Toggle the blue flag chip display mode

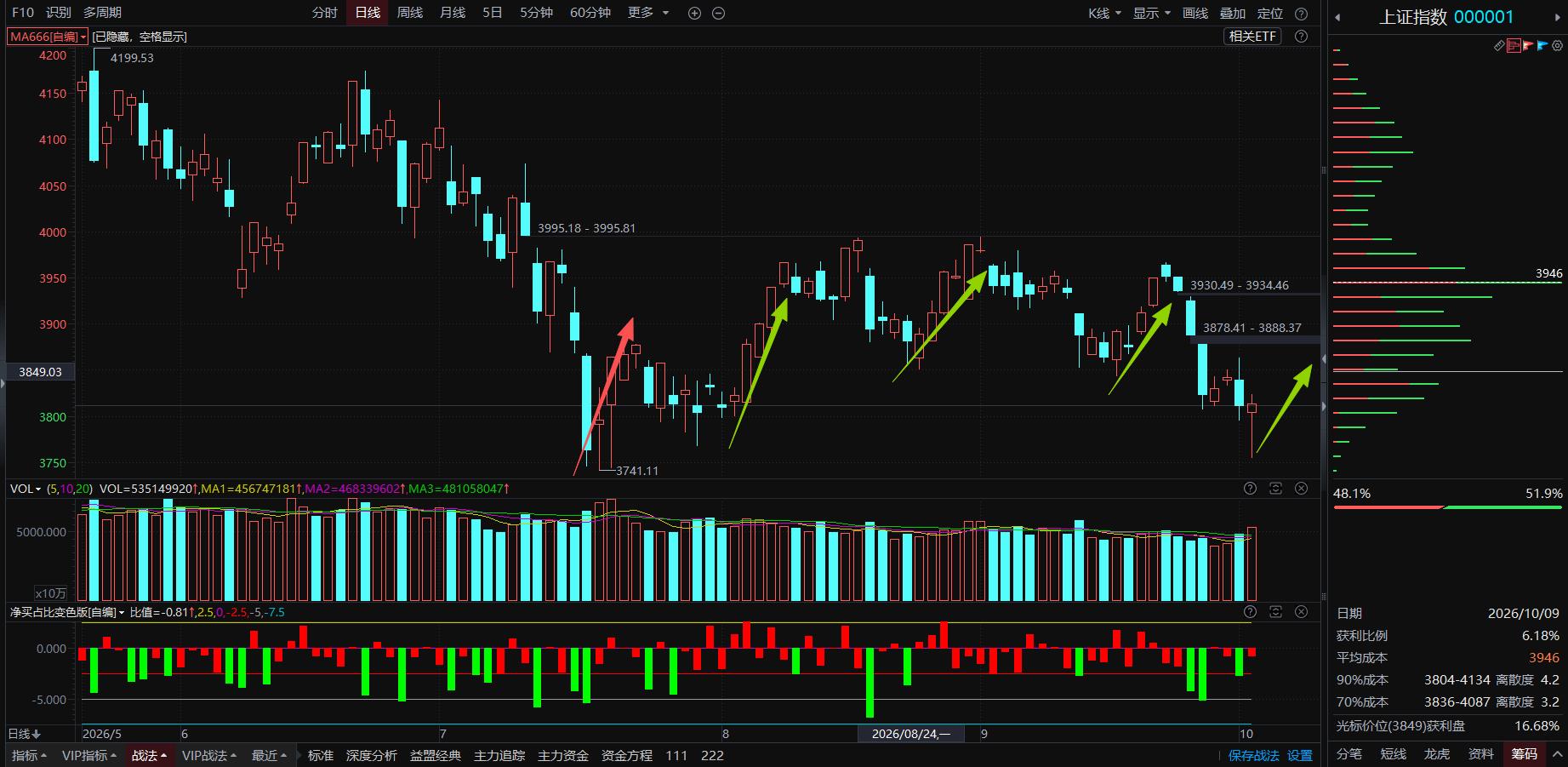[x=1542, y=45]
